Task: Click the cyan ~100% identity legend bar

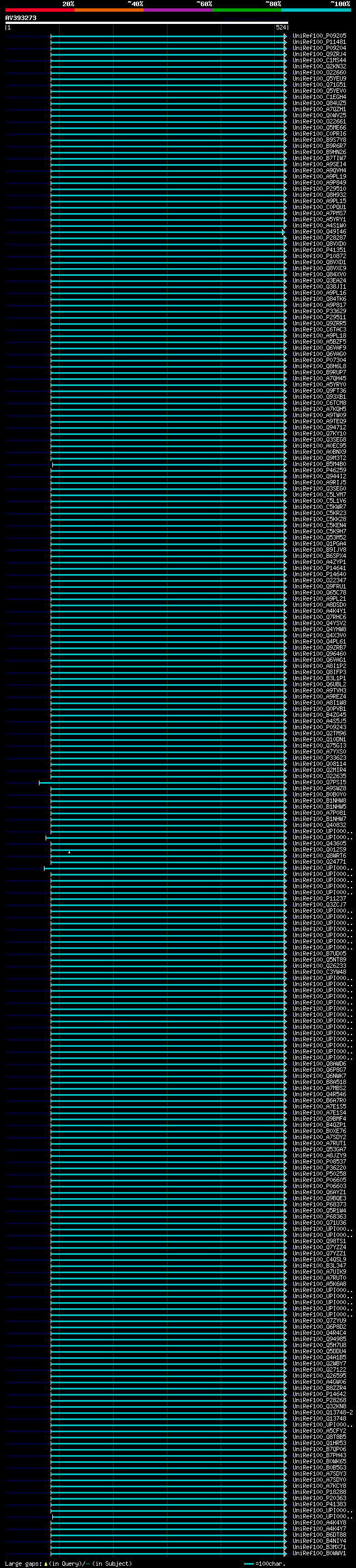Action: pyautogui.click(x=317, y=10)
